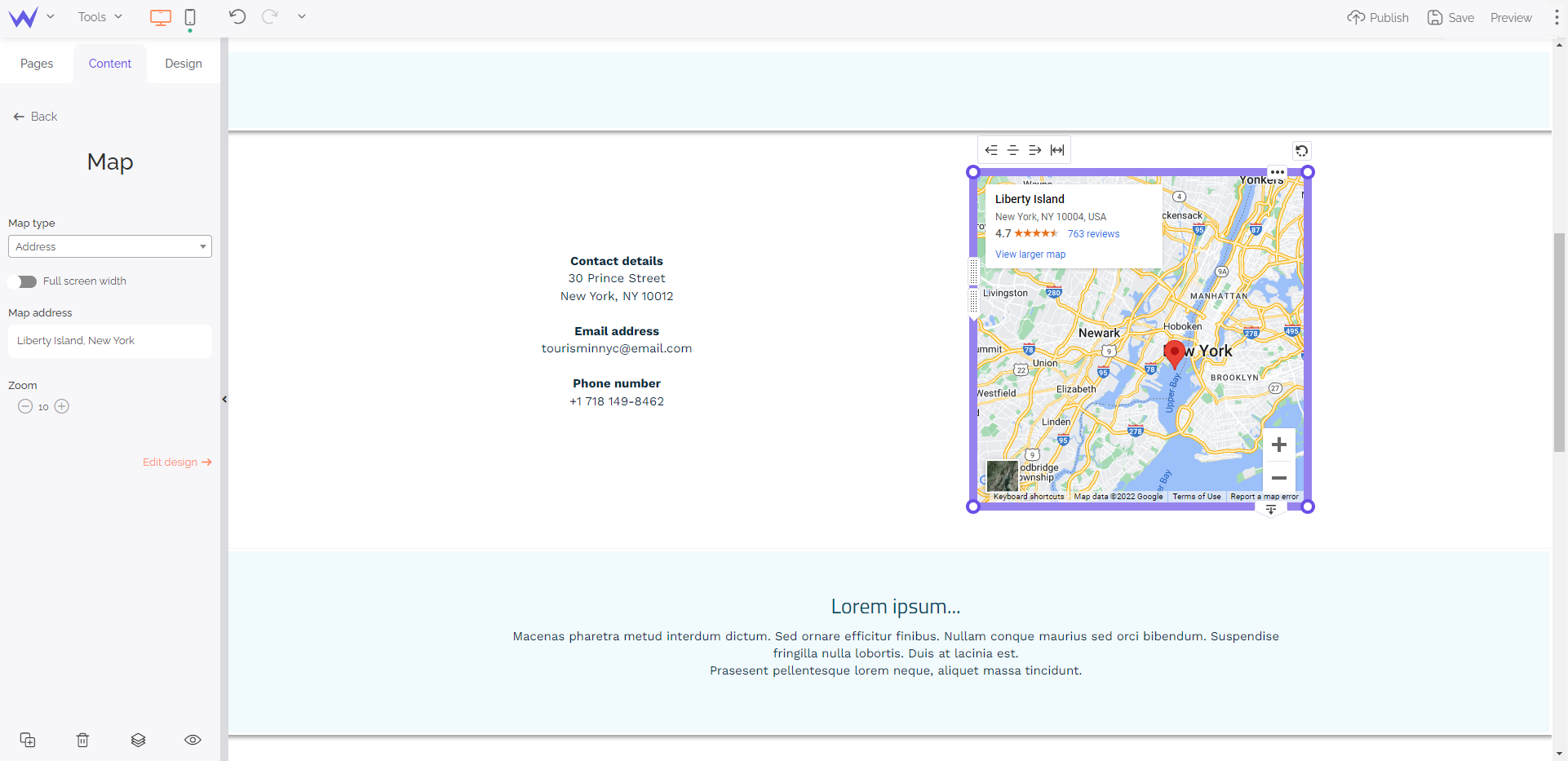Undo the last action
Image resolution: width=1568 pixels, height=761 pixels.
click(x=237, y=16)
